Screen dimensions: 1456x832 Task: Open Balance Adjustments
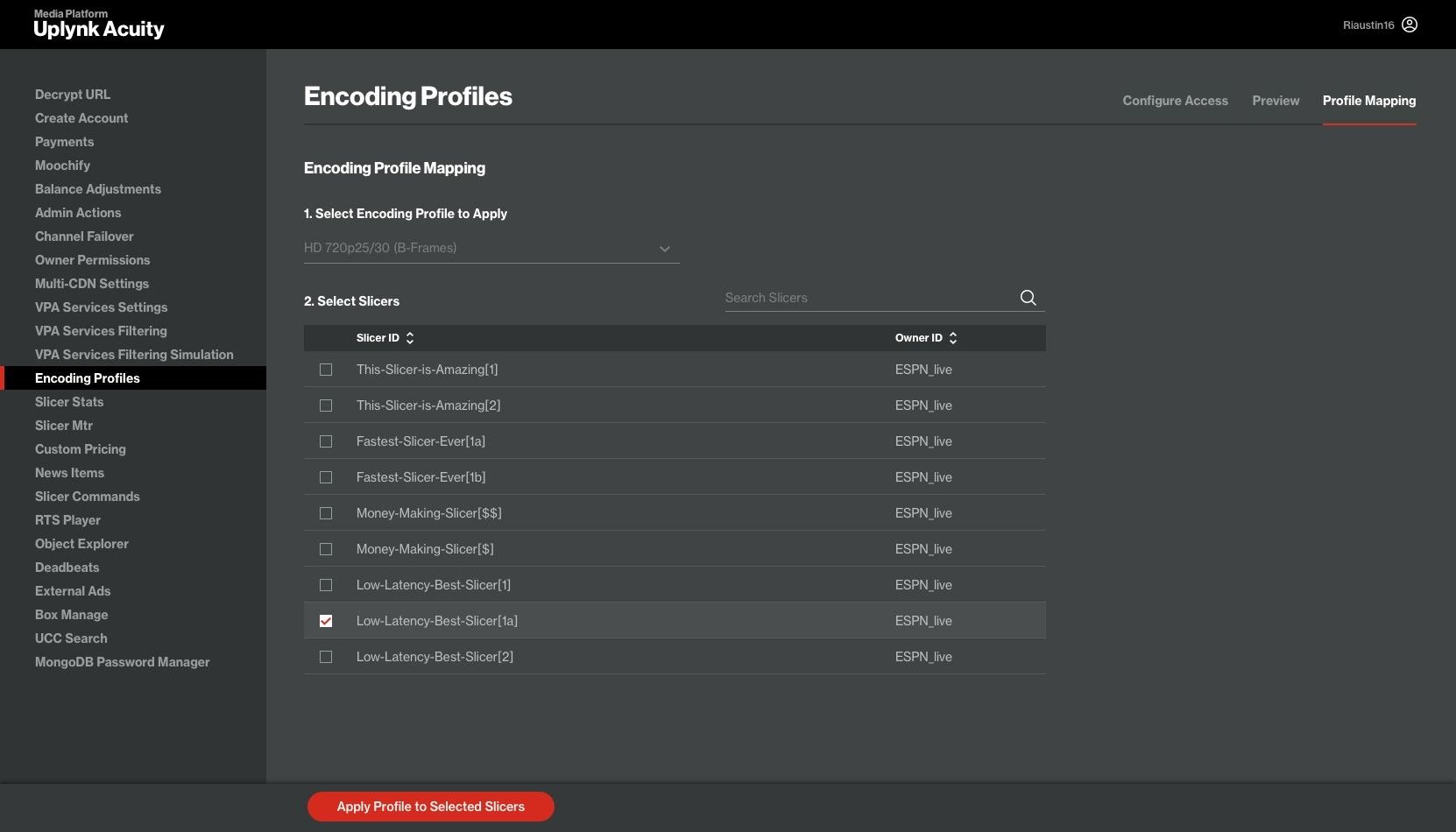click(98, 189)
